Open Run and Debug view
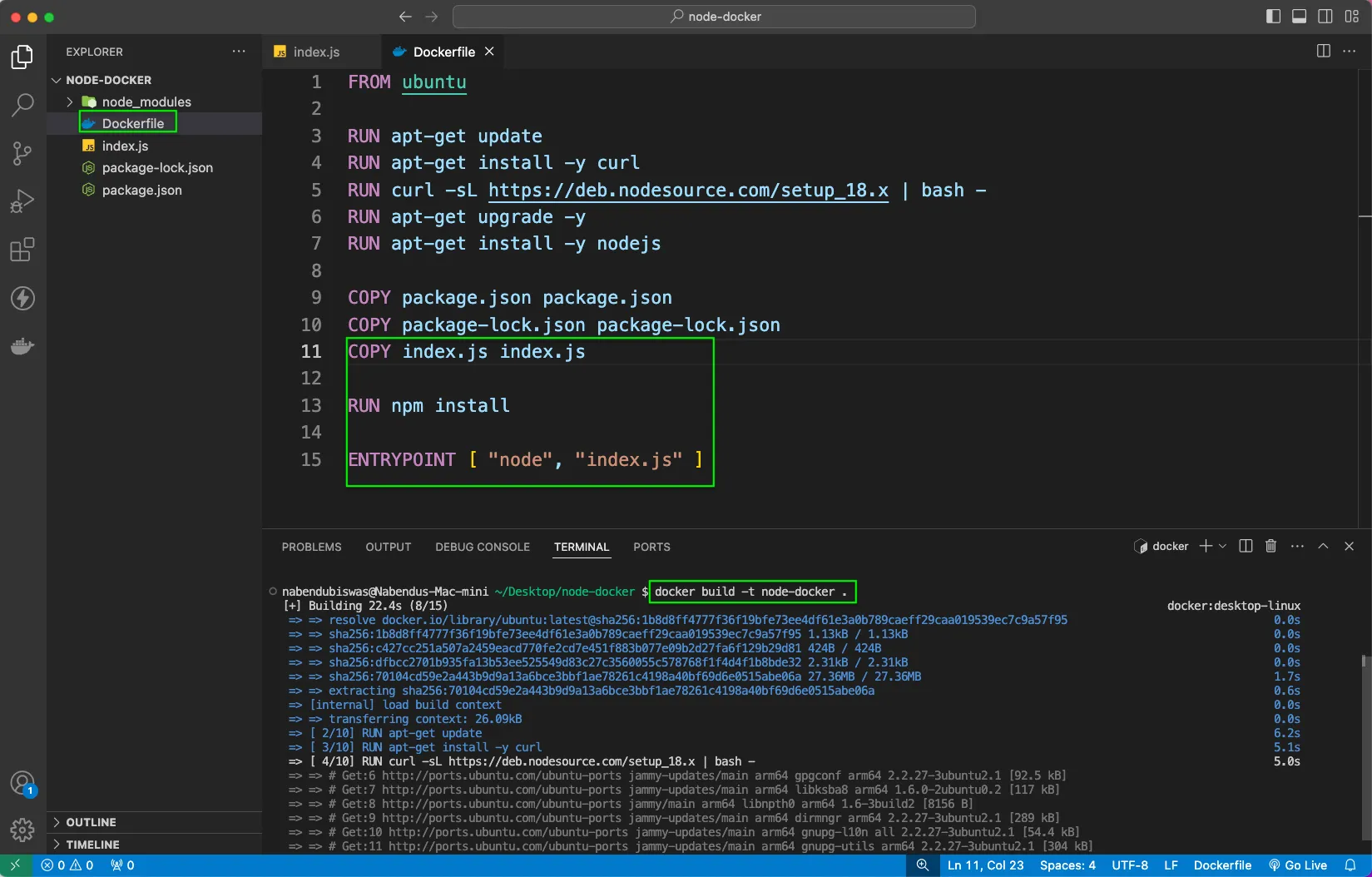 pyautogui.click(x=22, y=201)
